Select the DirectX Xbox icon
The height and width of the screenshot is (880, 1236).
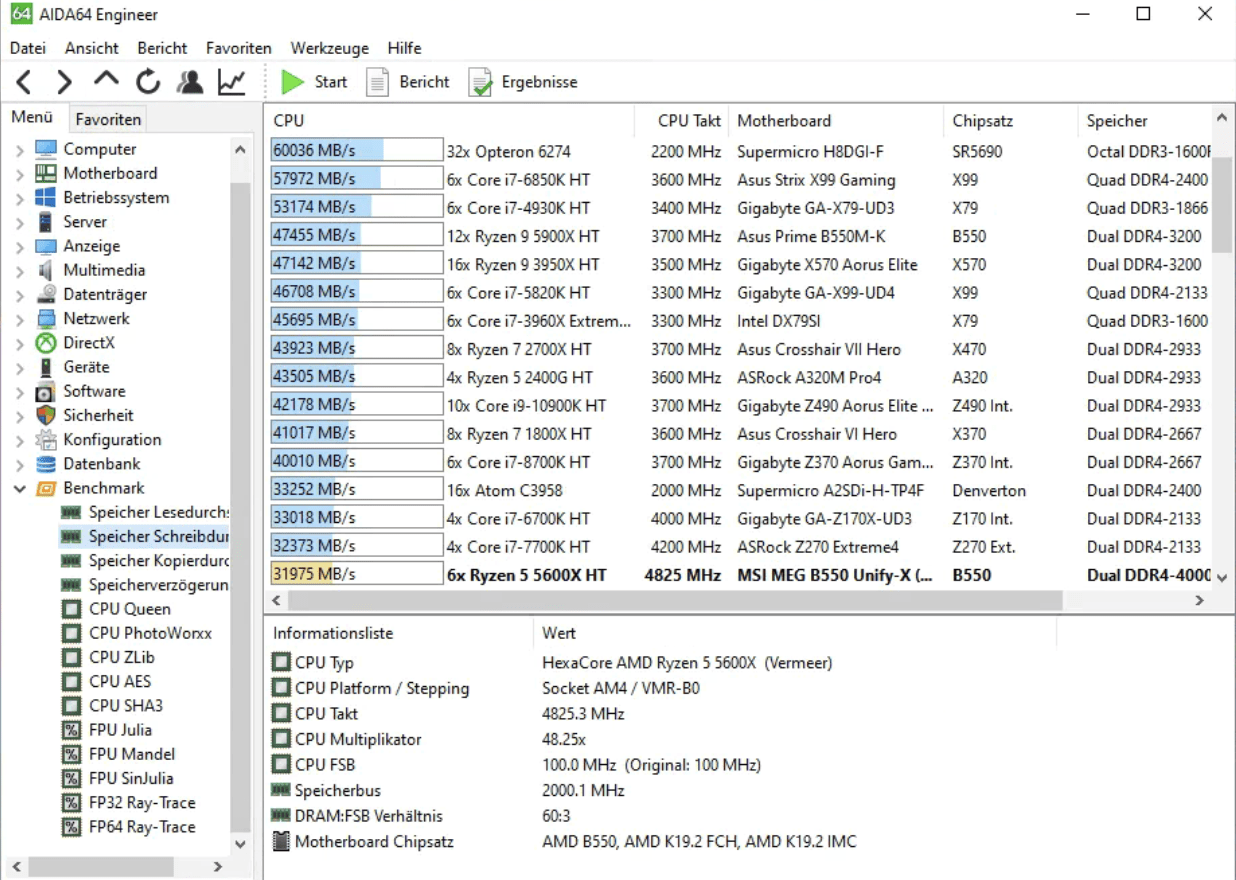[46, 343]
